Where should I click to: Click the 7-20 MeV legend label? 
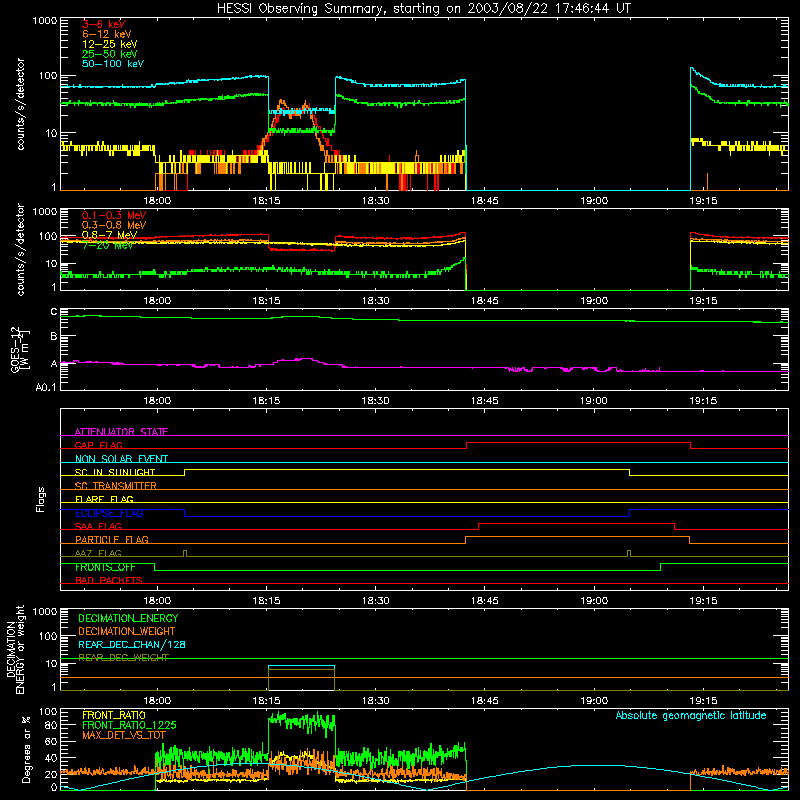tap(108, 245)
